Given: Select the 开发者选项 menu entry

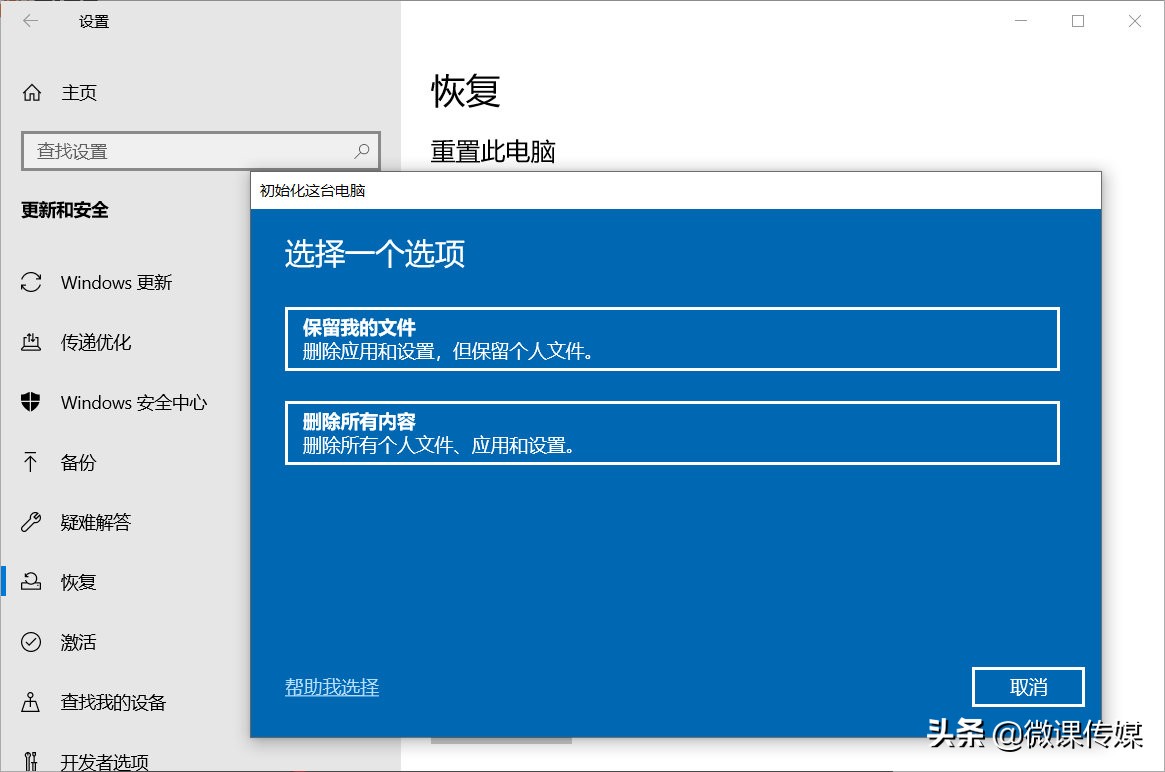Looking at the screenshot, I should (107, 760).
